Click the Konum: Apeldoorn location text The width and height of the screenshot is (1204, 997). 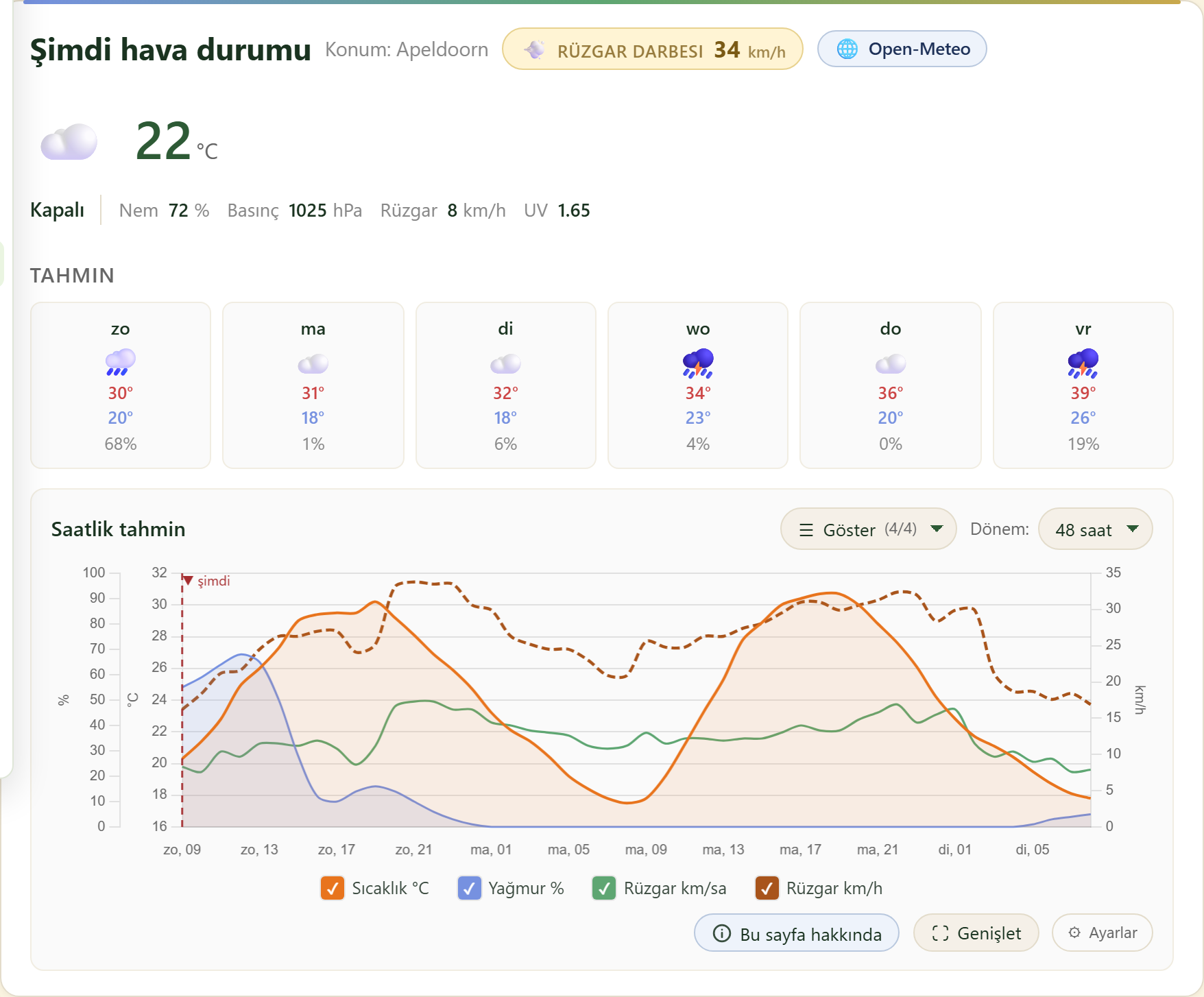coord(407,49)
